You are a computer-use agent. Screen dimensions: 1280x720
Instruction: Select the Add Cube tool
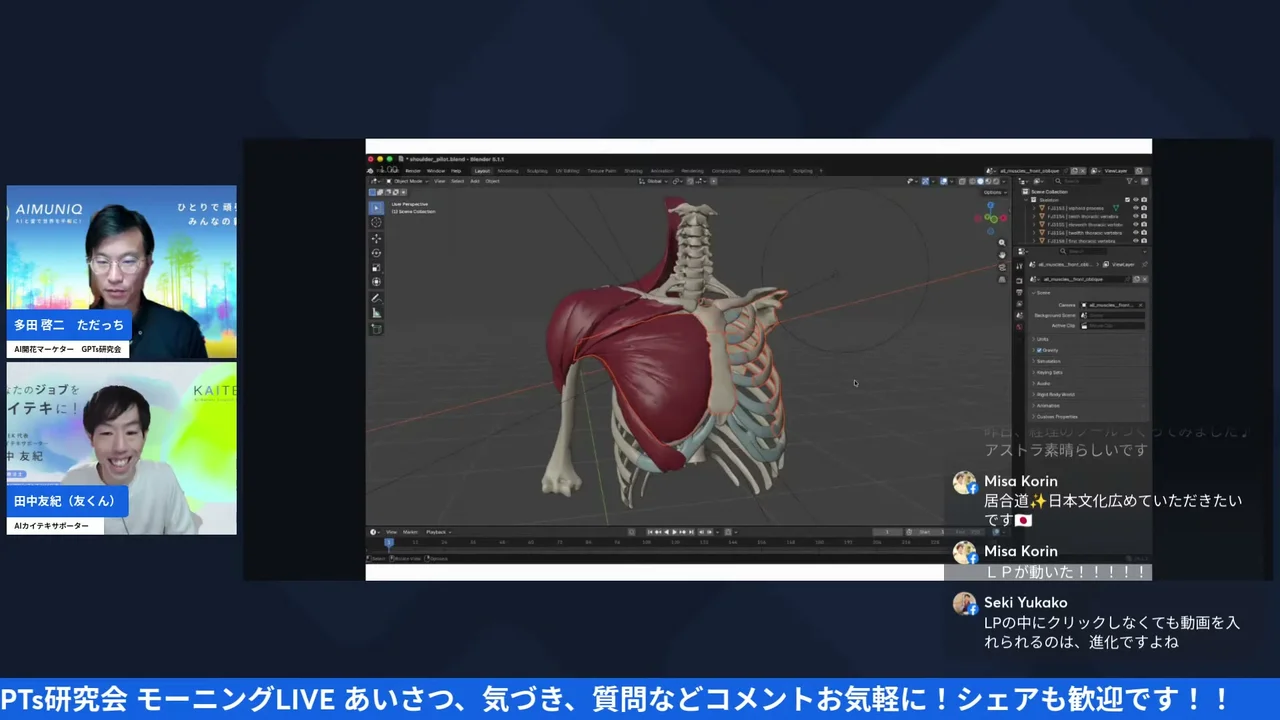click(x=377, y=328)
